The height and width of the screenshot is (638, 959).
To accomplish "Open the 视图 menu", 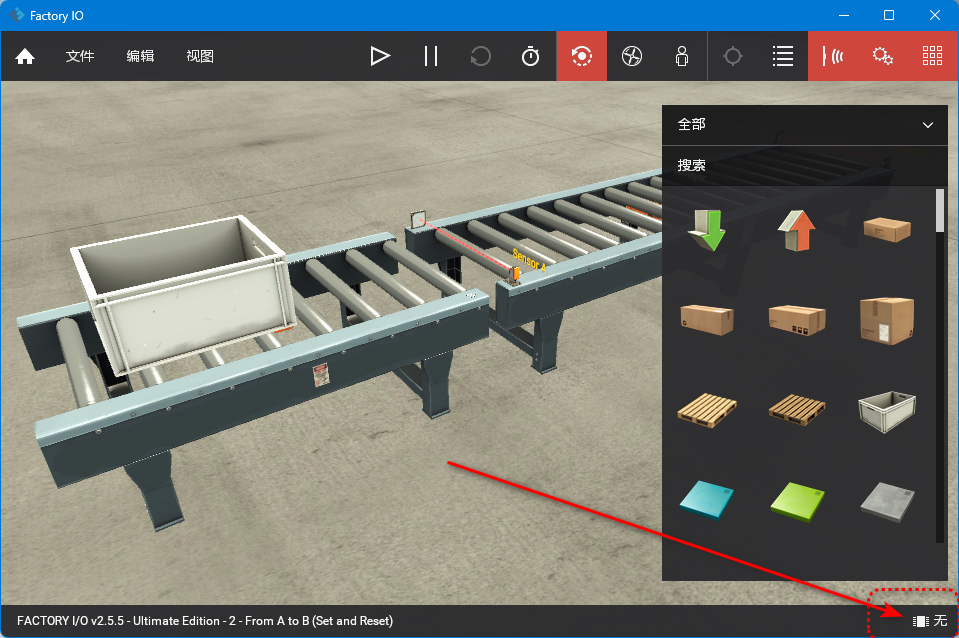I will pyautogui.click(x=200, y=56).
